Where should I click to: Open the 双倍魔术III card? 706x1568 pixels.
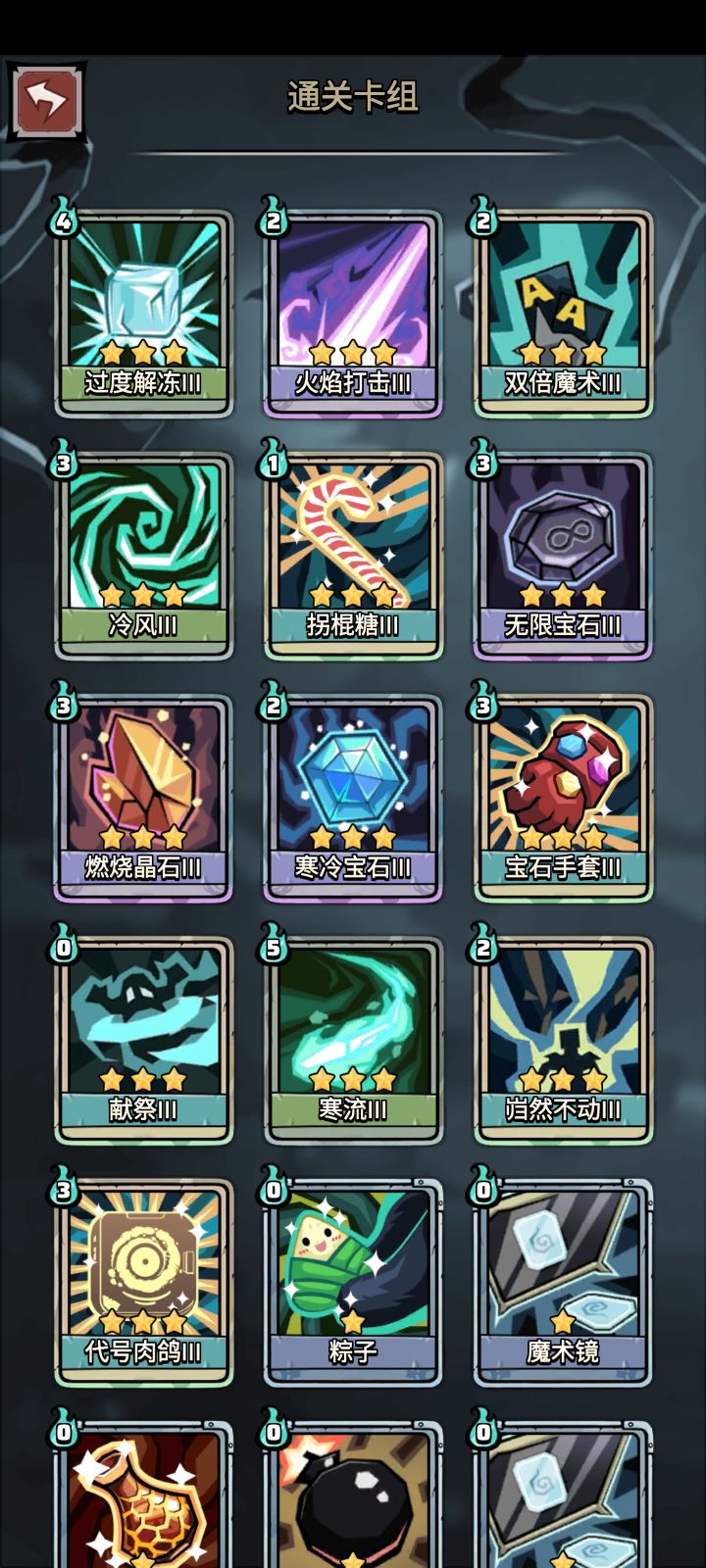coord(563,314)
